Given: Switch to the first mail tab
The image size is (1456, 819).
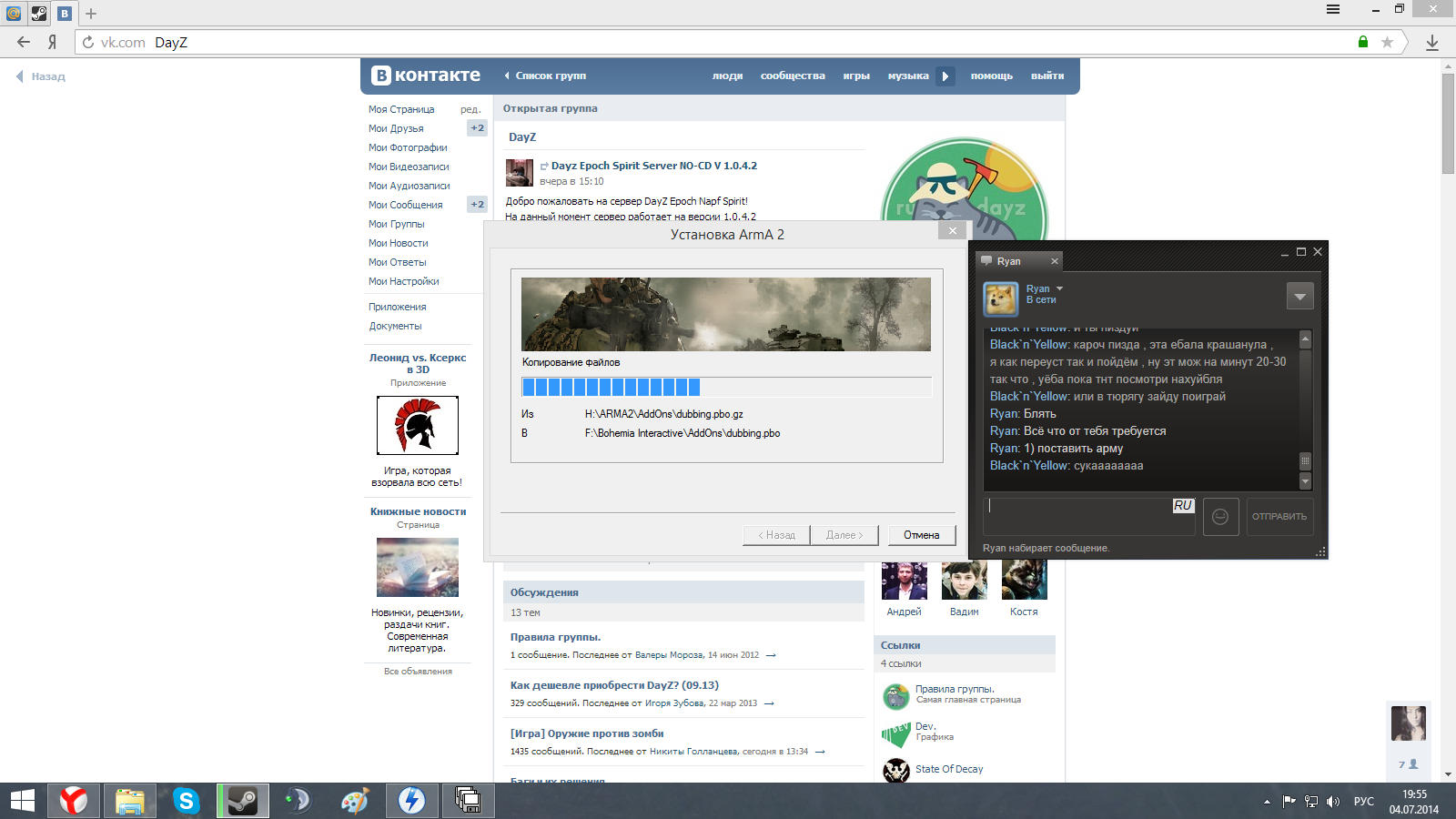Looking at the screenshot, I should pyautogui.click(x=13, y=13).
